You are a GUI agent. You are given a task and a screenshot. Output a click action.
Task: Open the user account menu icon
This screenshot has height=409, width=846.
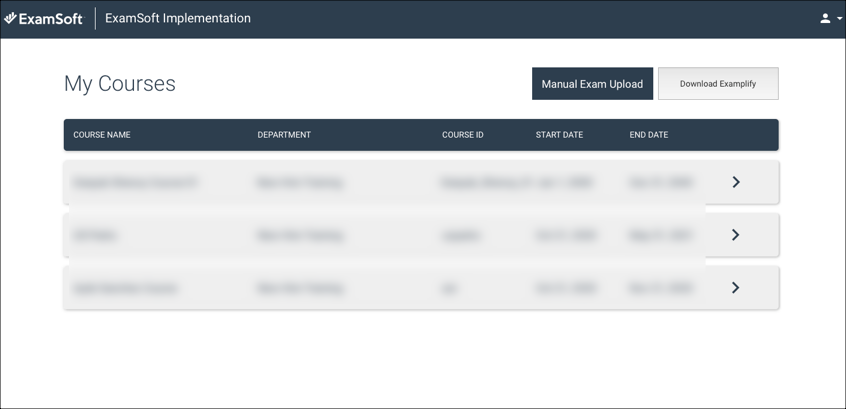click(x=830, y=18)
